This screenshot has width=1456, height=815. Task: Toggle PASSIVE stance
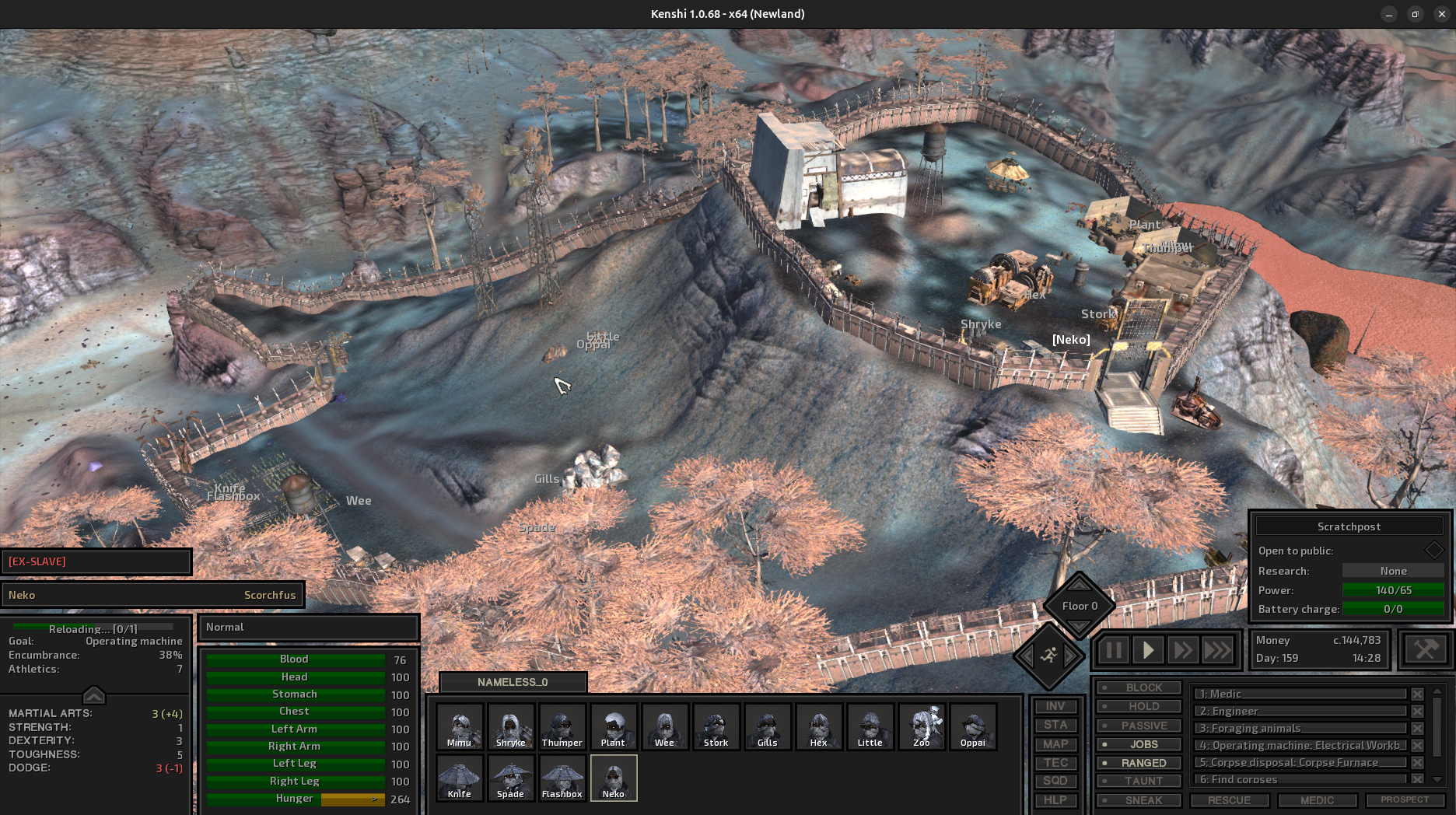click(1139, 726)
